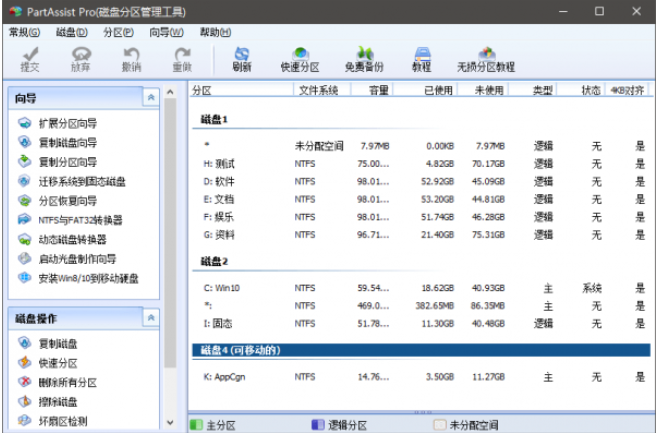Sort by the 4KB对齐 column header

[x=626, y=90]
